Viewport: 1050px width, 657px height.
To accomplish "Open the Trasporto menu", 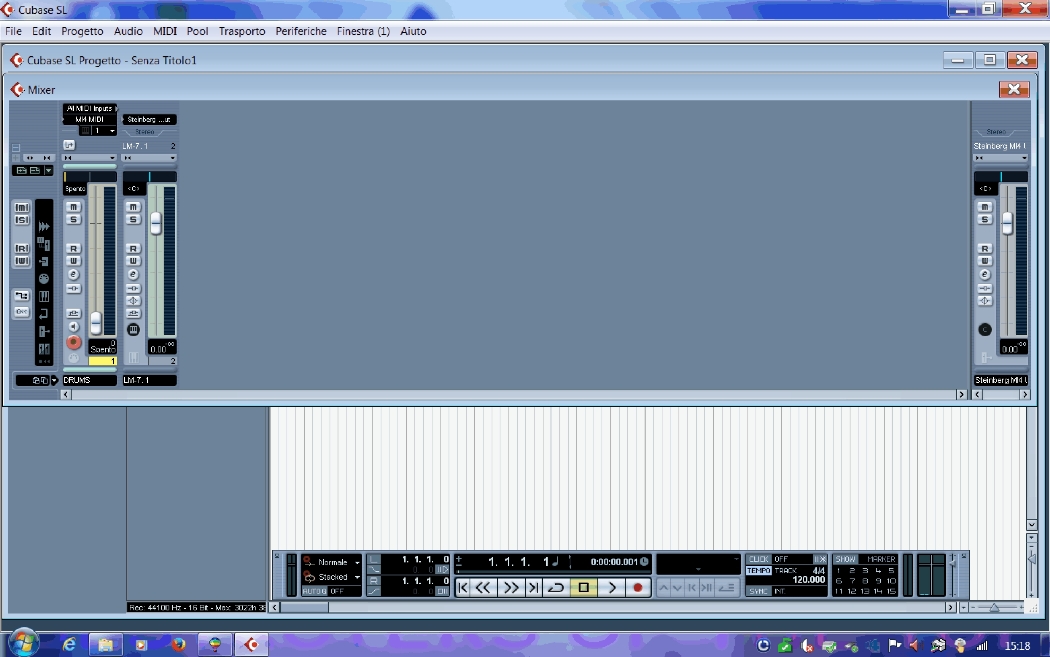I will click(242, 31).
